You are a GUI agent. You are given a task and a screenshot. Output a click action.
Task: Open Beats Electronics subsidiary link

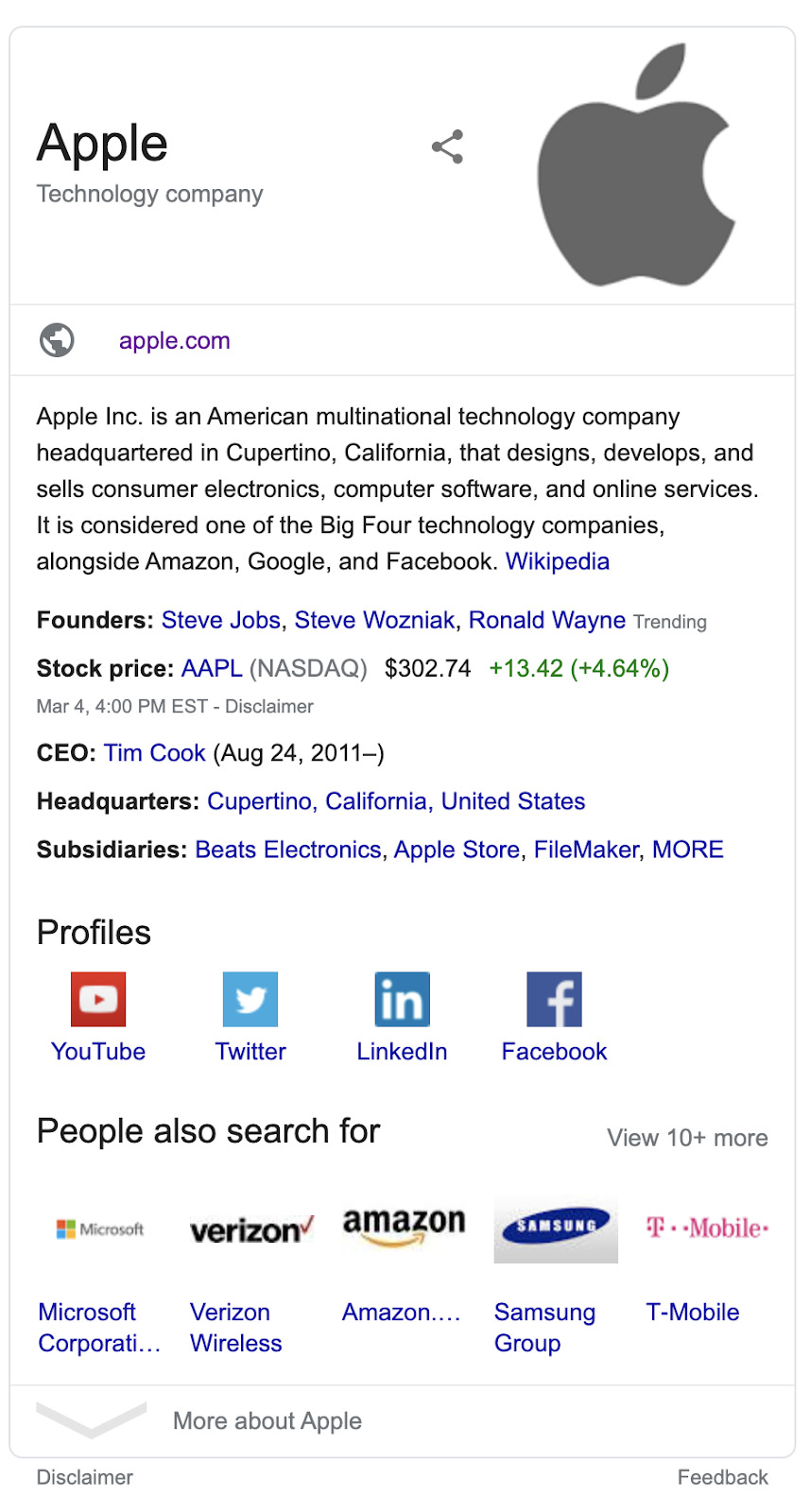point(287,849)
